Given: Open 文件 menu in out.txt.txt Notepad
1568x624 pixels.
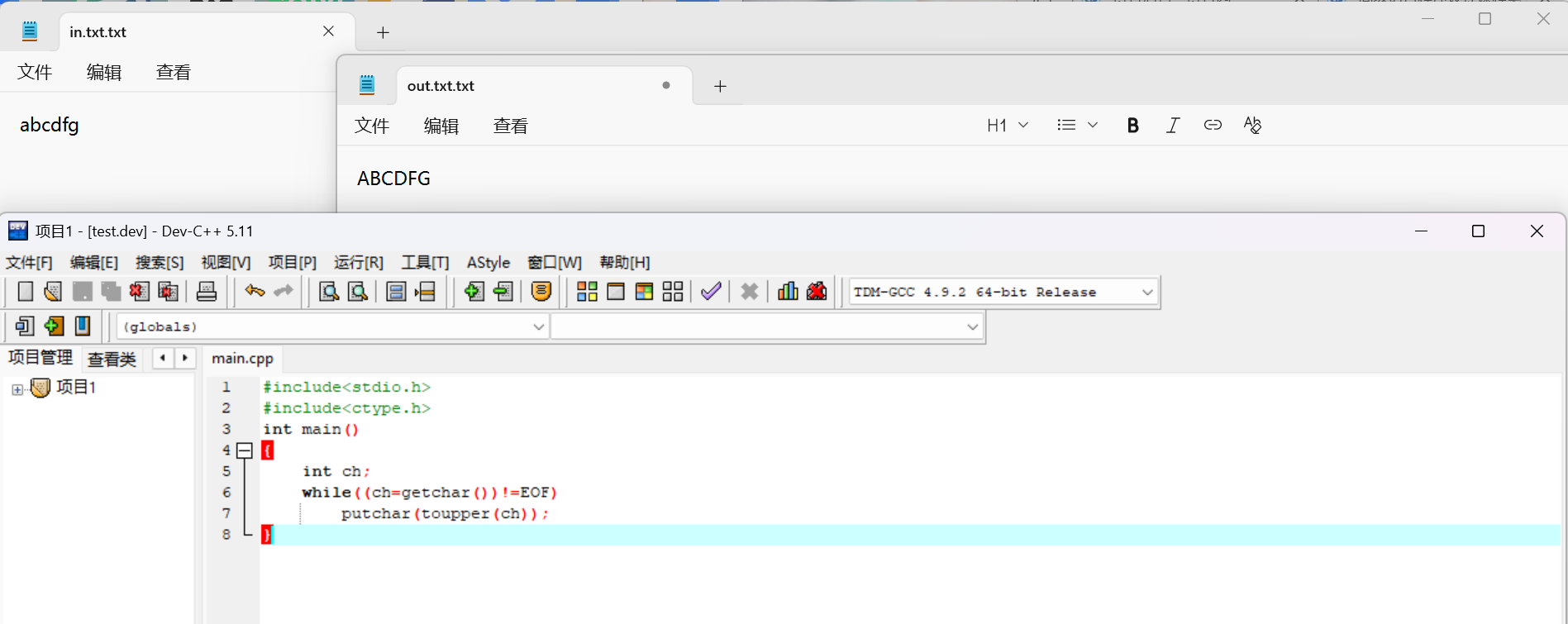Looking at the screenshot, I should pos(372,126).
